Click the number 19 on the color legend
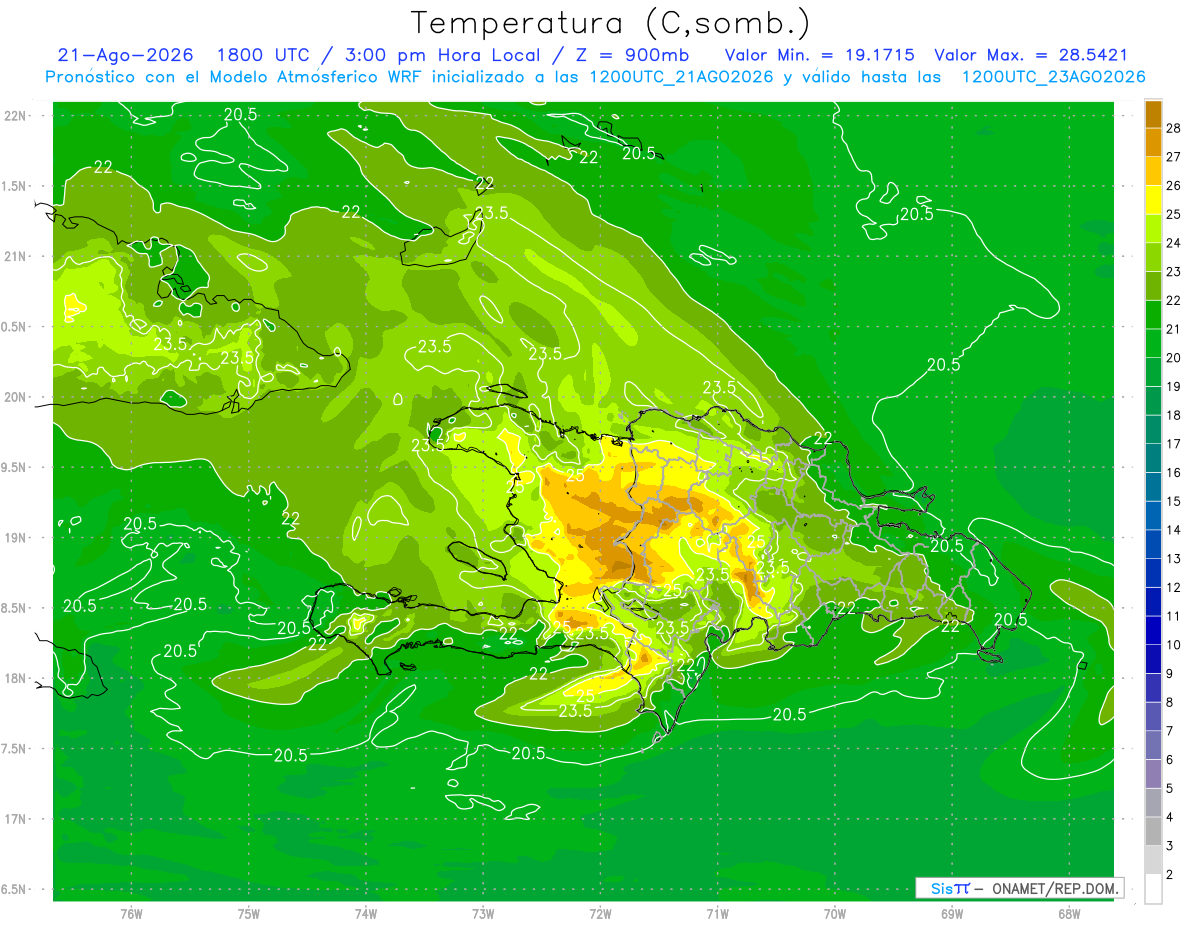Viewport: 1200px width, 927px height. [x=1173, y=386]
